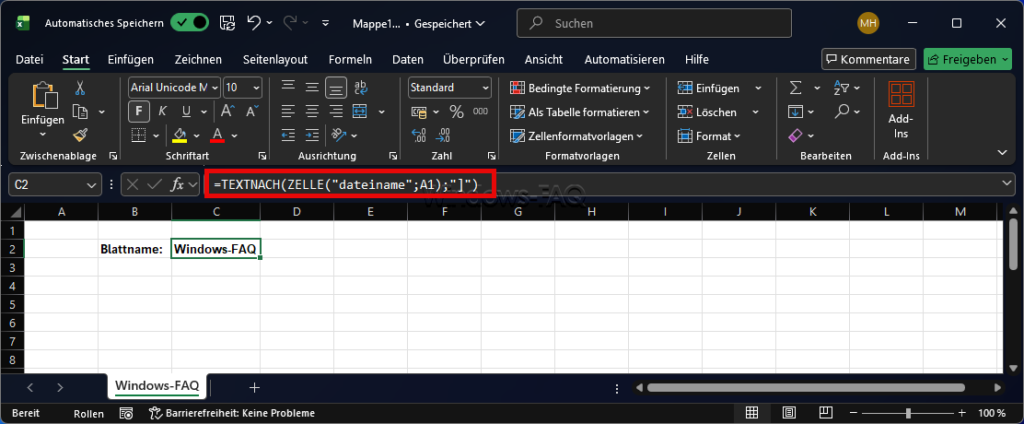
Task: Click the Freigeben share button
Action: (x=968, y=59)
